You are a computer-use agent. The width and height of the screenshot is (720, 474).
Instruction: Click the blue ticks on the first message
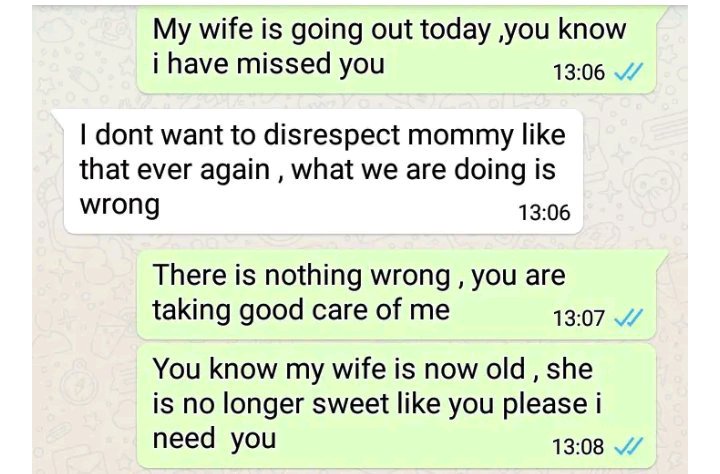coord(628,72)
